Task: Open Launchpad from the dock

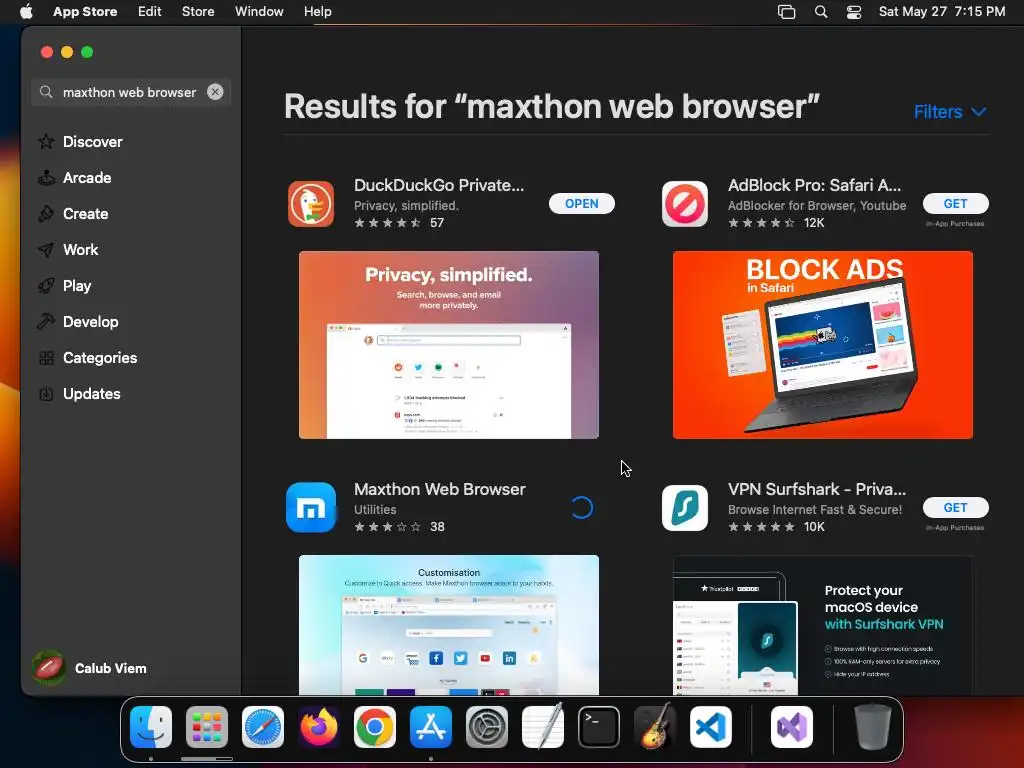Action: (x=207, y=727)
